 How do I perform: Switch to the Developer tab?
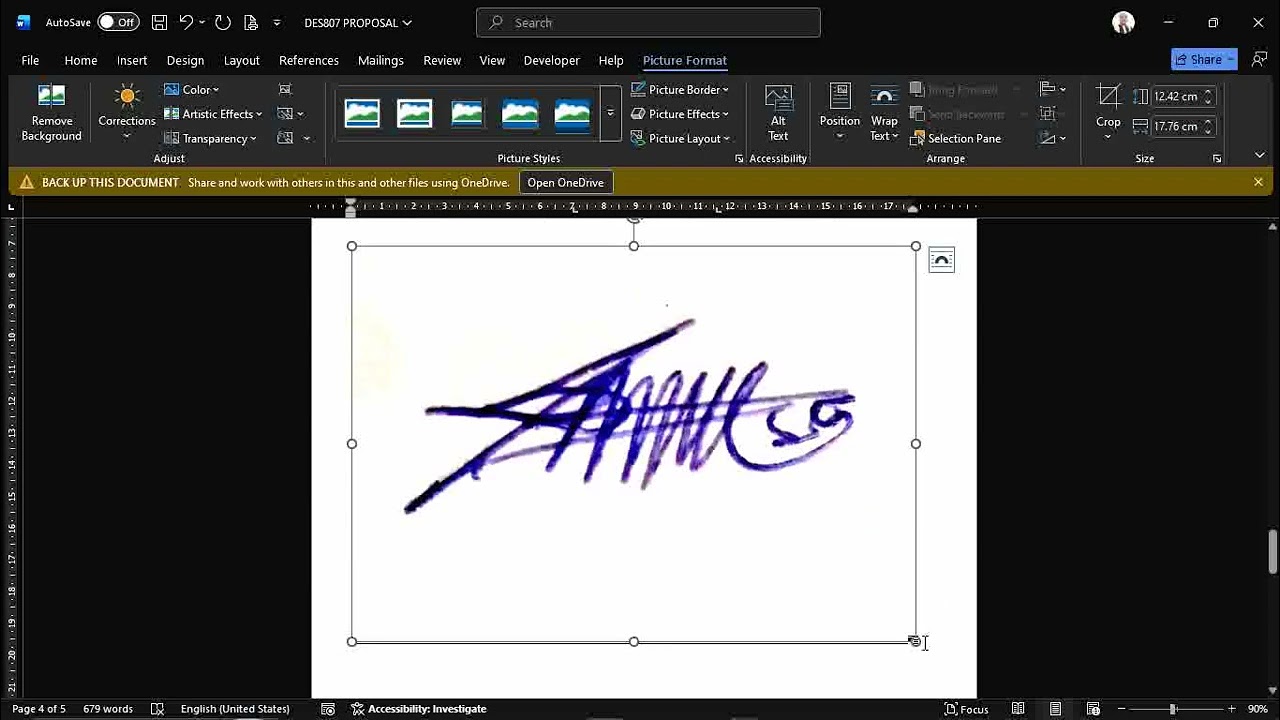[x=552, y=60]
